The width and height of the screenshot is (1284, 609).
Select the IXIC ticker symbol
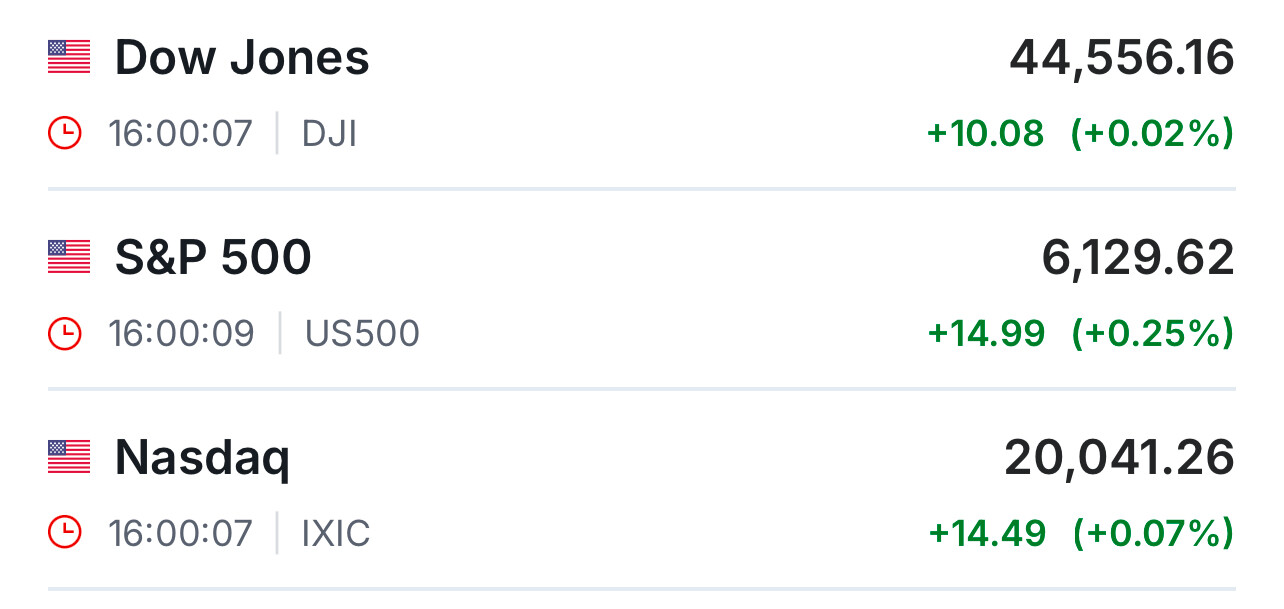point(336,533)
